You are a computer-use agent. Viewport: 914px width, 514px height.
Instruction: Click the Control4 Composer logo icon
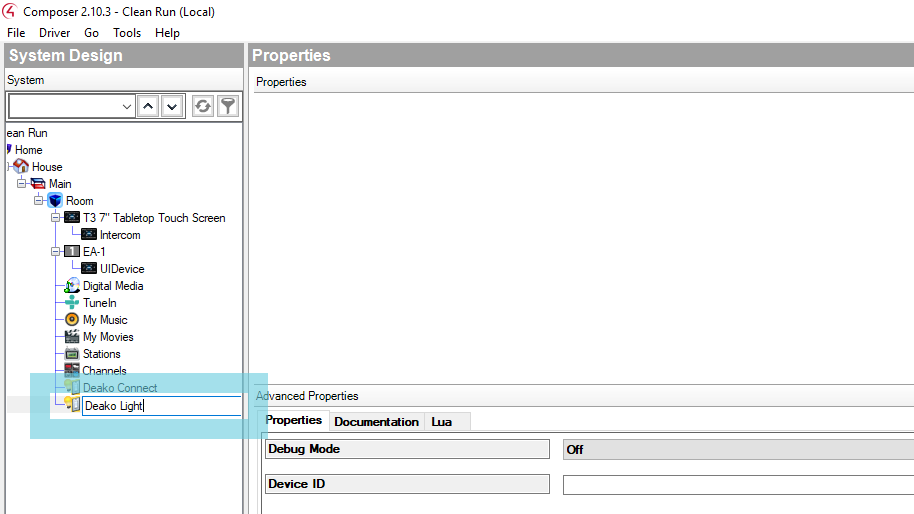(9, 11)
